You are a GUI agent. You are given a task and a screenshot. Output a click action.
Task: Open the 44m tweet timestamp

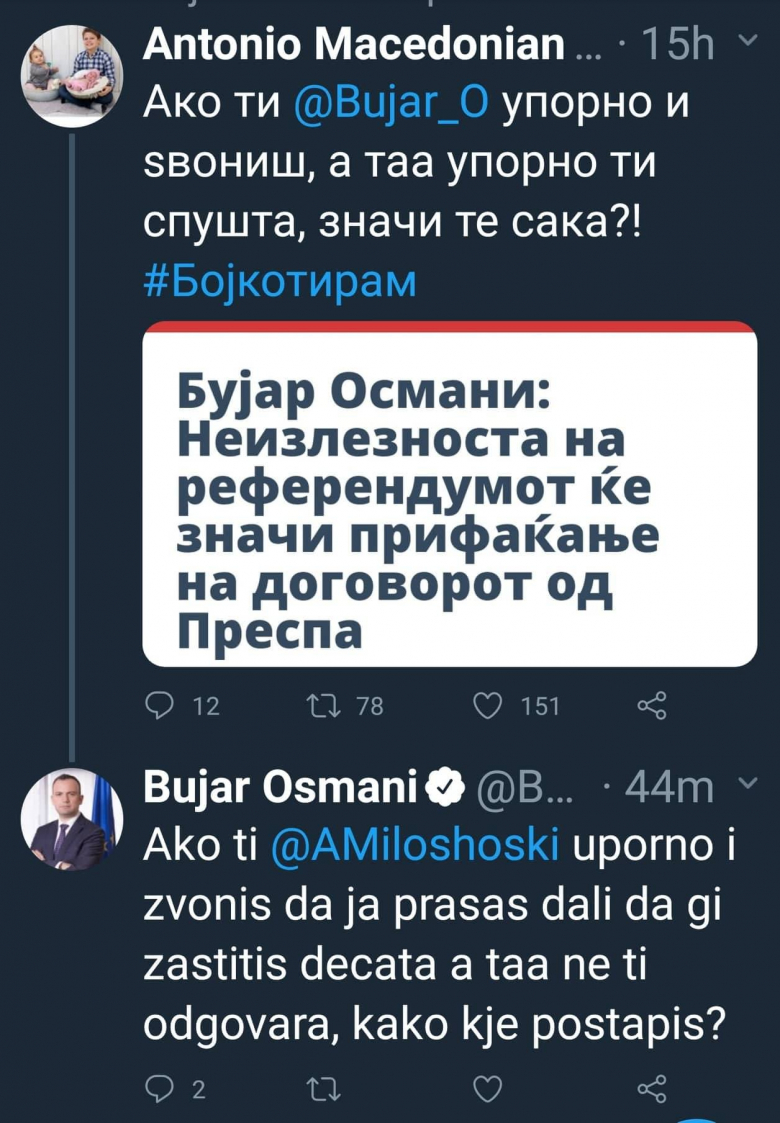[668, 790]
